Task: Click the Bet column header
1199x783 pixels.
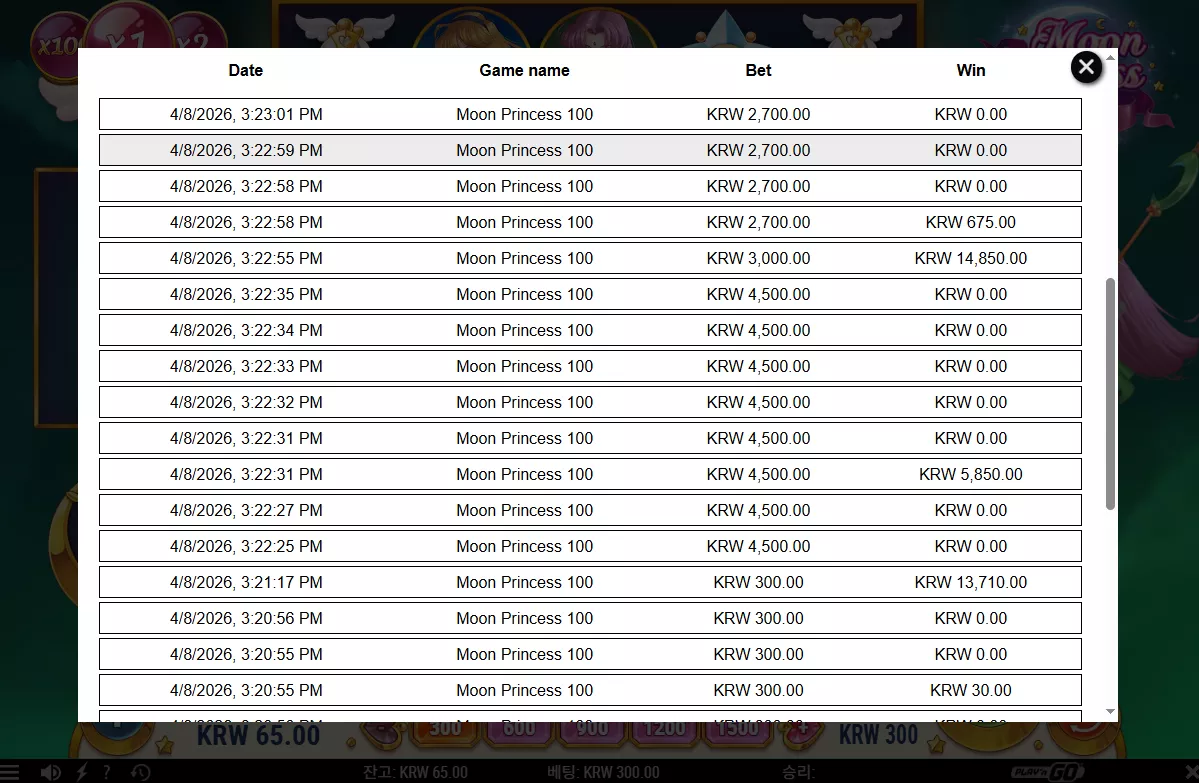Action: (x=759, y=70)
